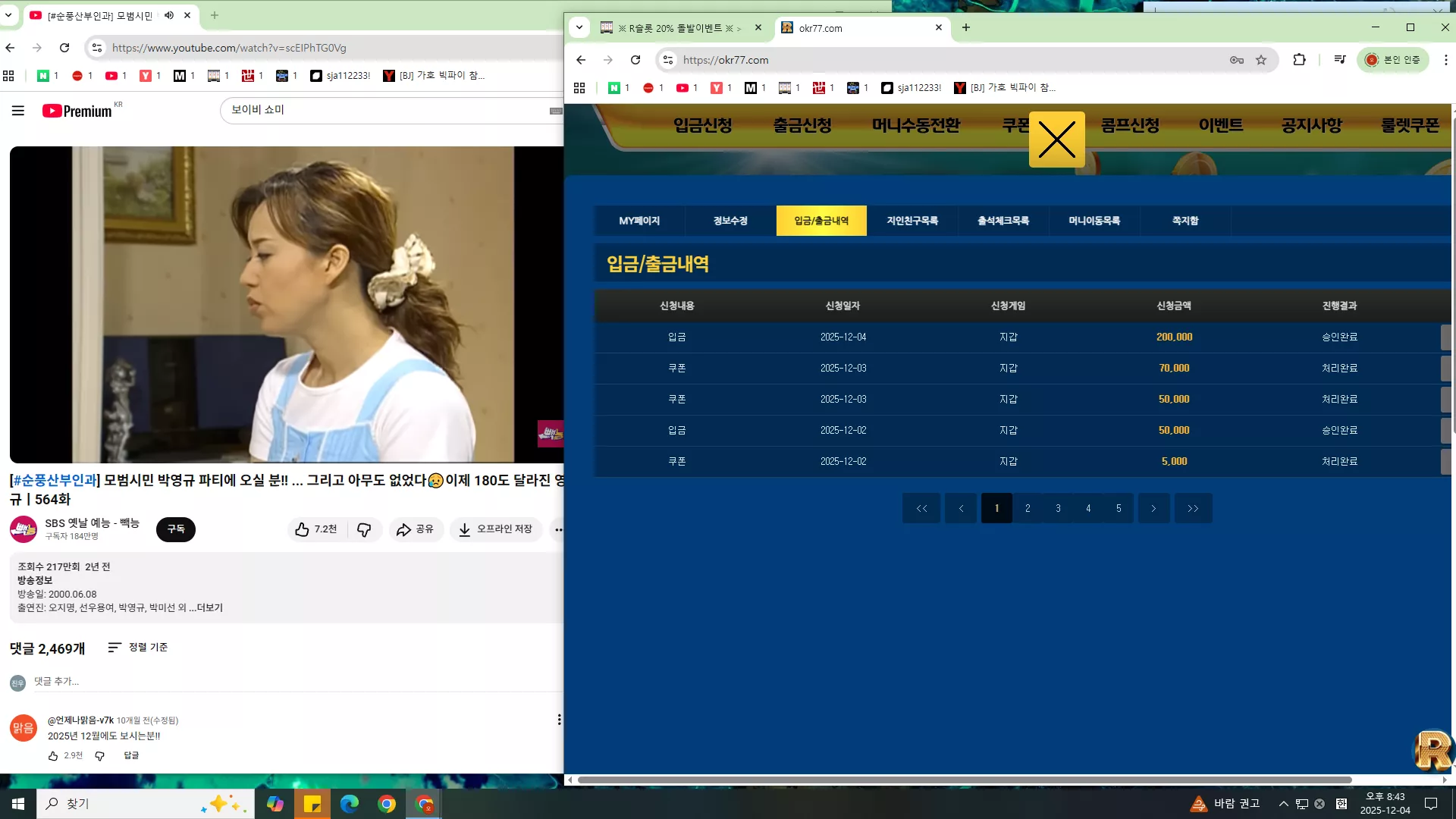This screenshot has height=819, width=1456.
Task: Open YouTube hamburger guide menu
Action: (18, 111)
